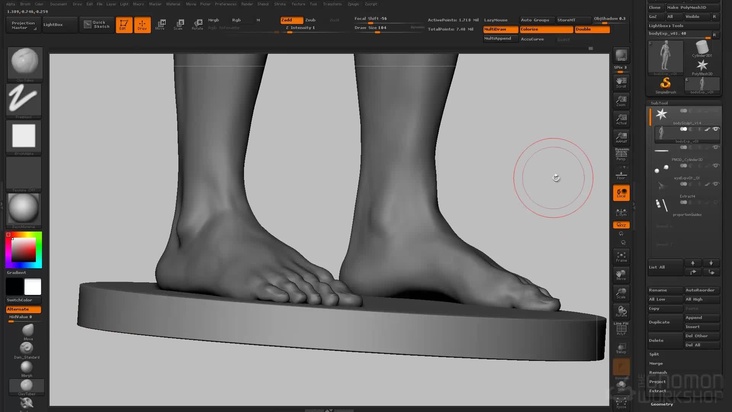This screenshot has height=412, width=732.
Task: Expand the Geometry section
Action: (x=662, y=404)
